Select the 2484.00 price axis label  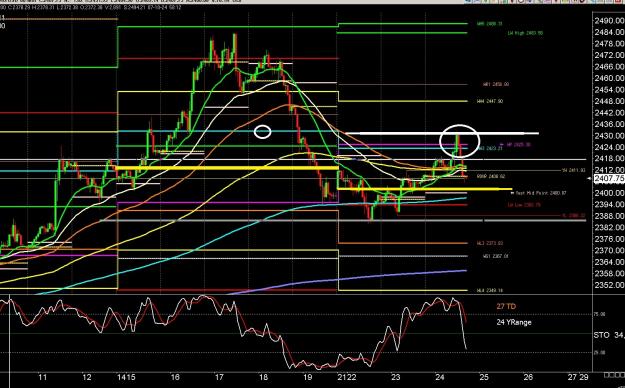tap(609, 32)
